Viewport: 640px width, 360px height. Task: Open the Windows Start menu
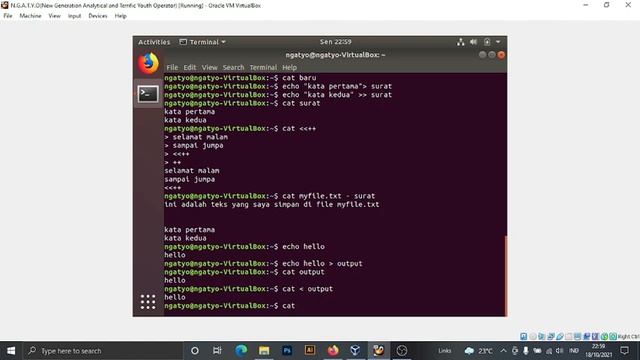[x=11, y=351]
